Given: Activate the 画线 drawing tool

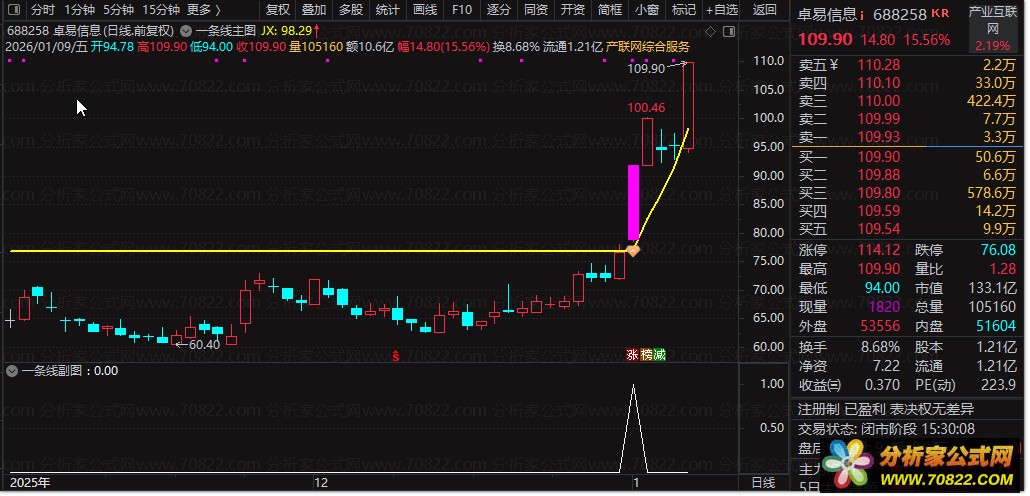Looking at the screenshot, I should pyautogui.click(x=425, y=10).
